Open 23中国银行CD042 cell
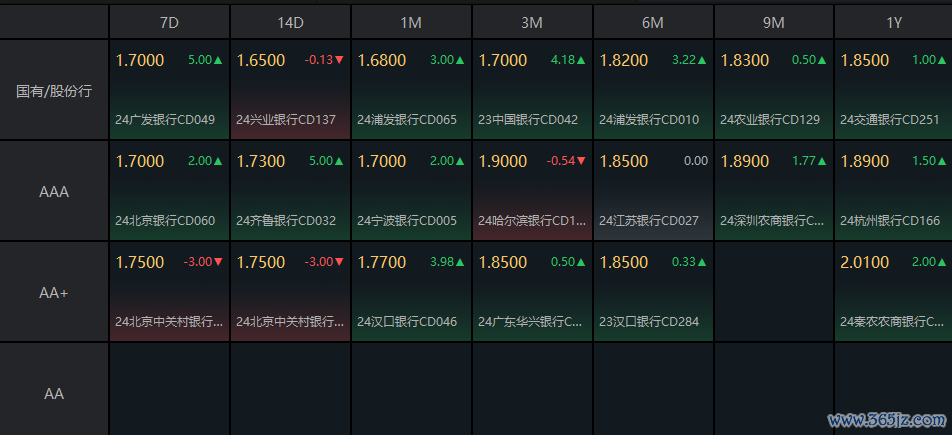Screen dimensions: 952x435 pyautogui.click(x=532, y=90)
